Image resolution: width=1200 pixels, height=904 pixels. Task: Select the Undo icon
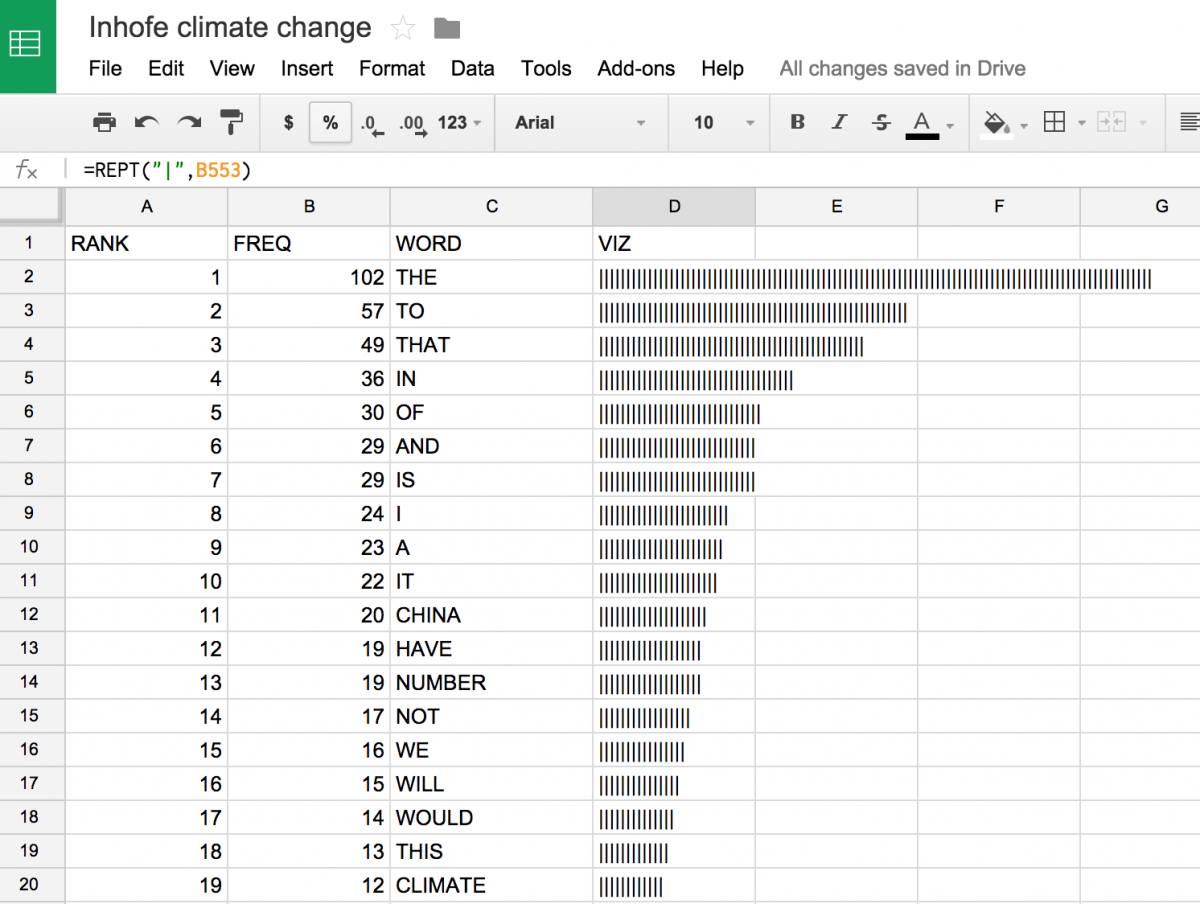tap(146, 122)
